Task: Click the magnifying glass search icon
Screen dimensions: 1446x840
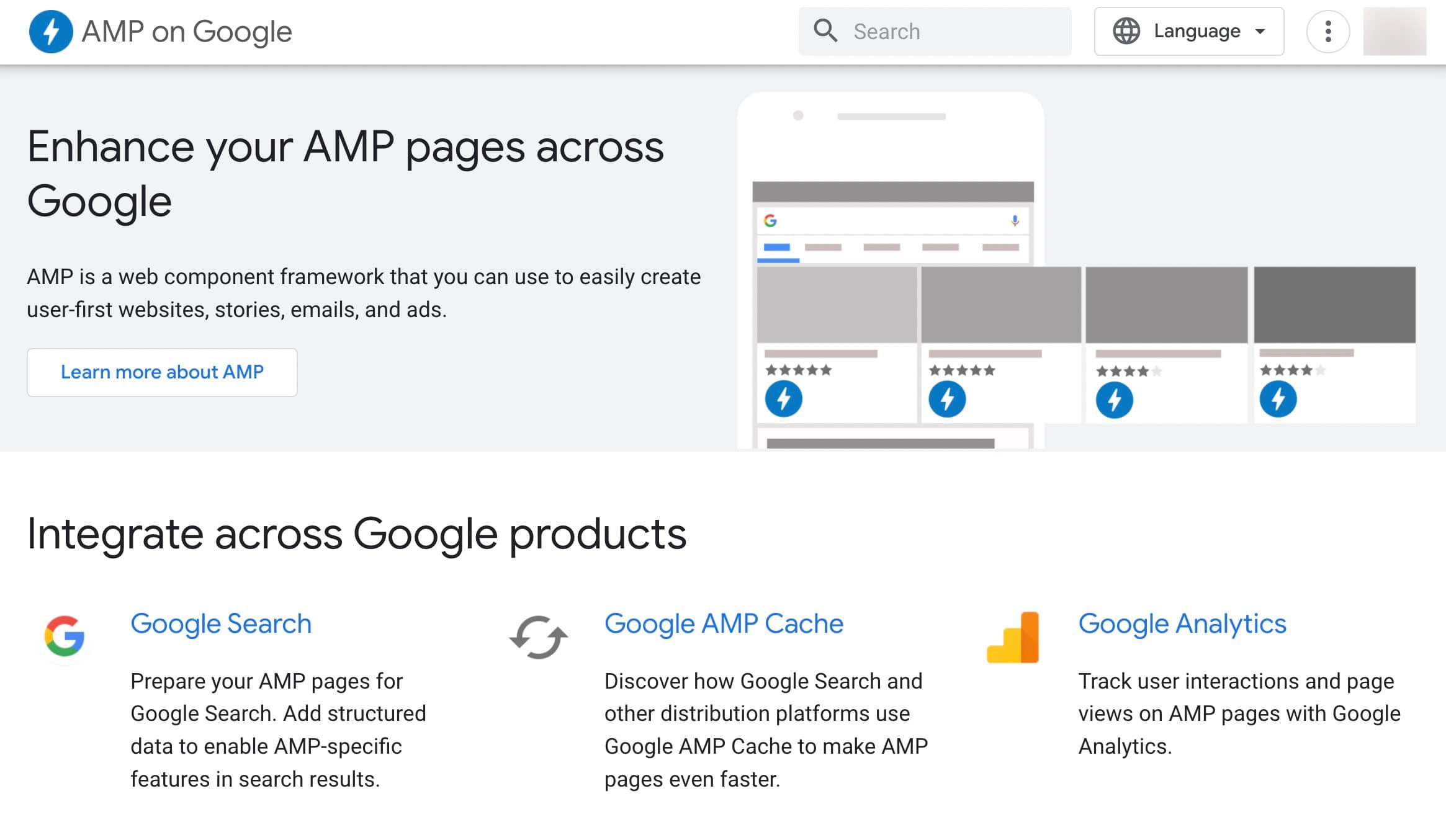Action: tap(826, 31)
